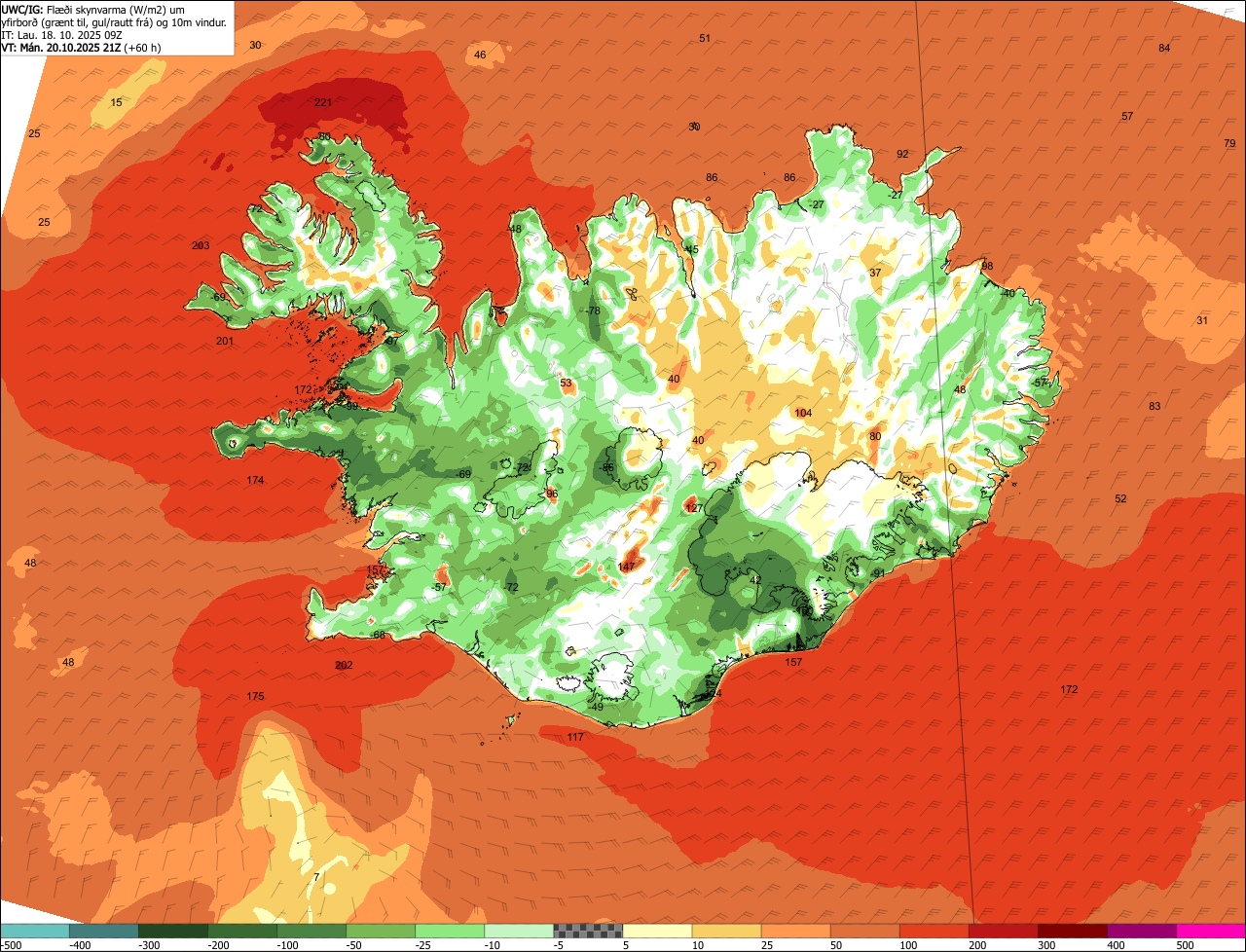Click the legend swatch between -50 and -25
This screenshot has height=952, width=1246.
coord(381,931)
